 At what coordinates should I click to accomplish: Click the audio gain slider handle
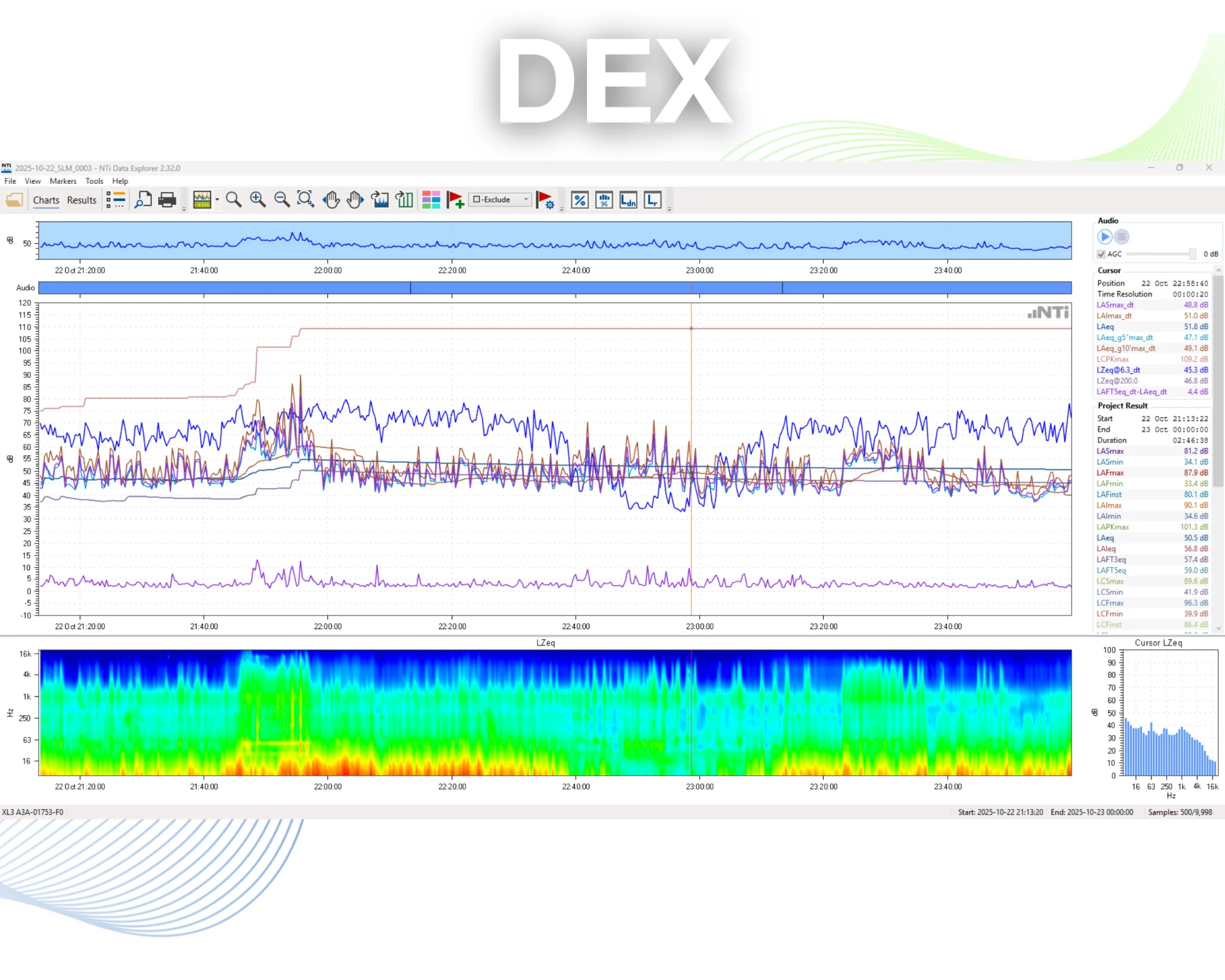(x=1192, y=254)
